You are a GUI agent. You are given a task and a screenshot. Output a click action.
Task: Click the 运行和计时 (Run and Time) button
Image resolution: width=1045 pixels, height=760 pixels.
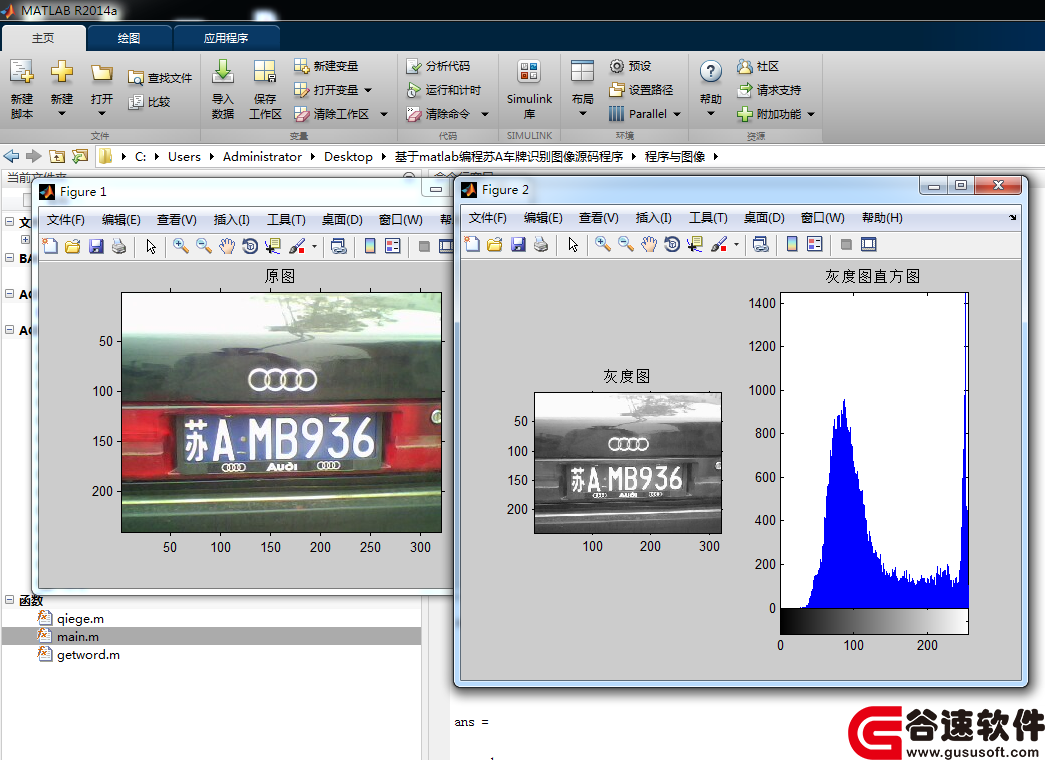[x=443, y=90]
